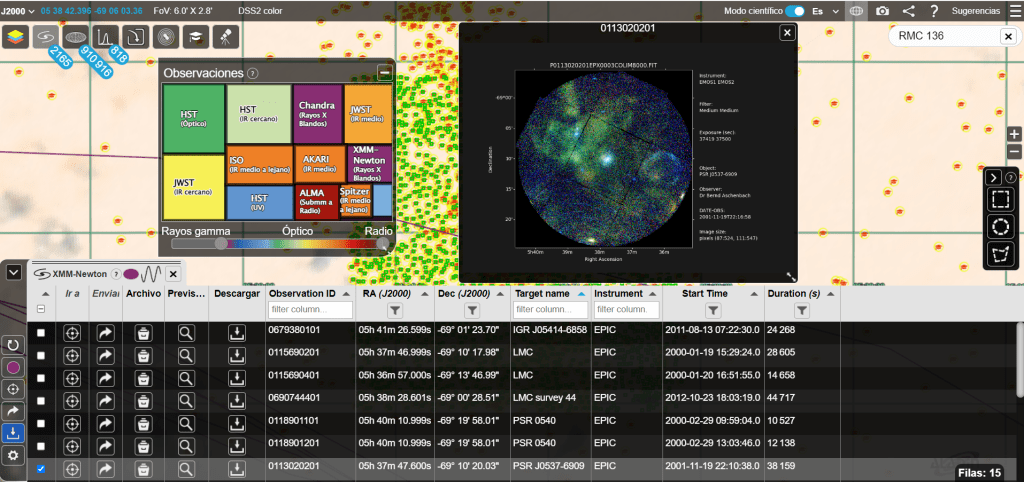Collapse the Observaciones panel with minus button
Screen dimensions: 1024x482
(384, 73)
